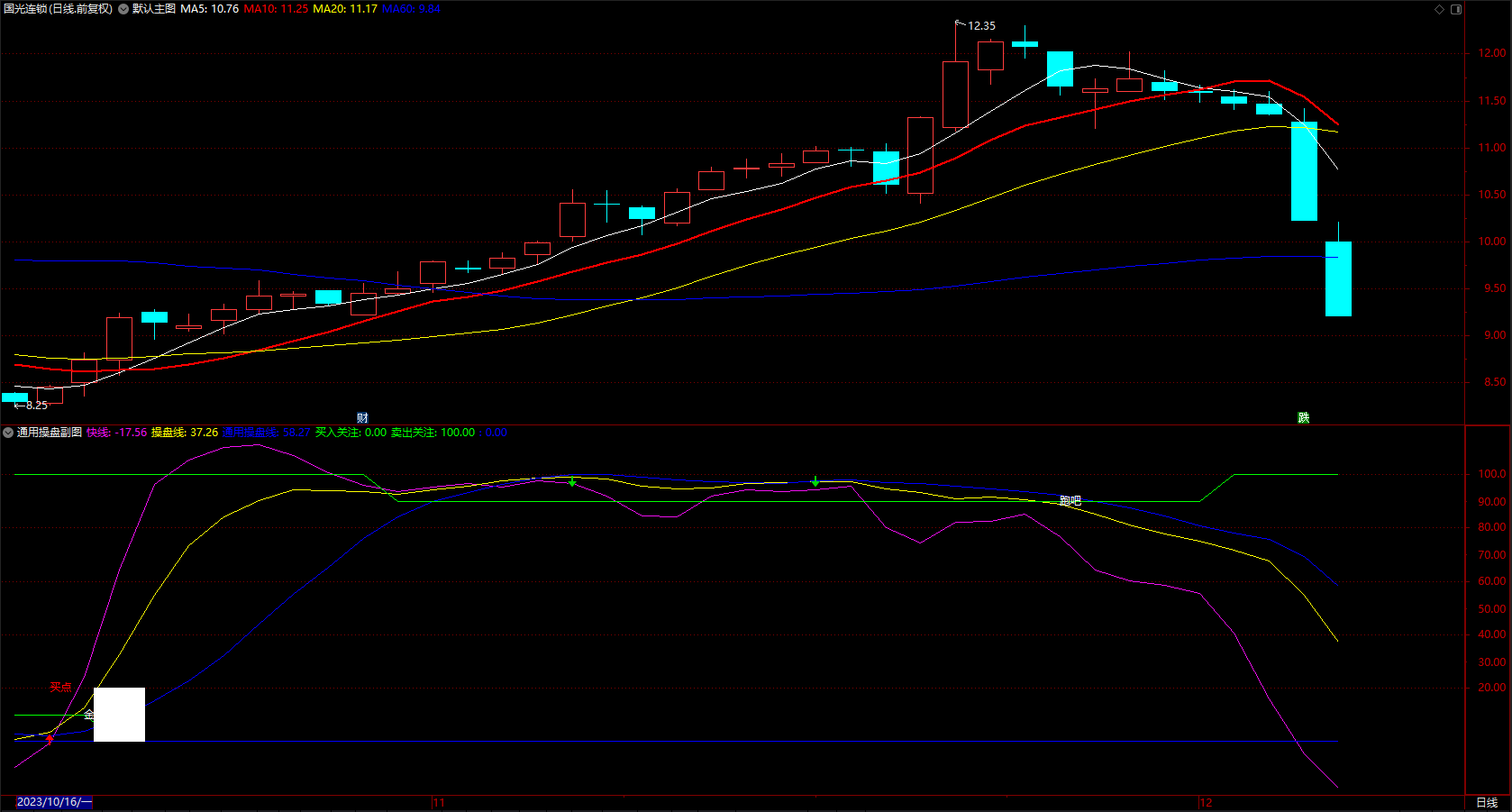Click the 日线 period button at bottom right

click(1487, 803)
